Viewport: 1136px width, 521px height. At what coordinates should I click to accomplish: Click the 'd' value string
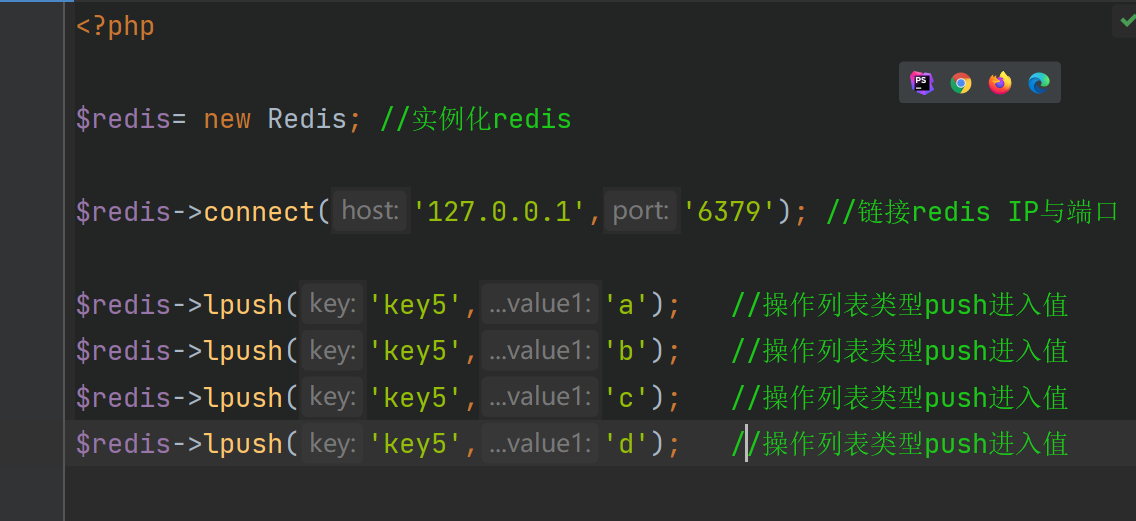point(627,444)
